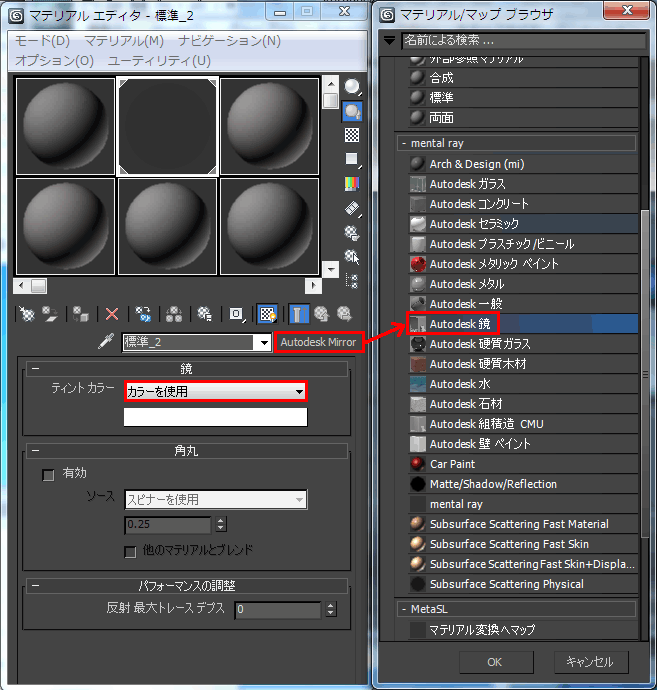Click sample slots scroll right arrow
This screenshot has height=690, width=657.
click(313, 286)
